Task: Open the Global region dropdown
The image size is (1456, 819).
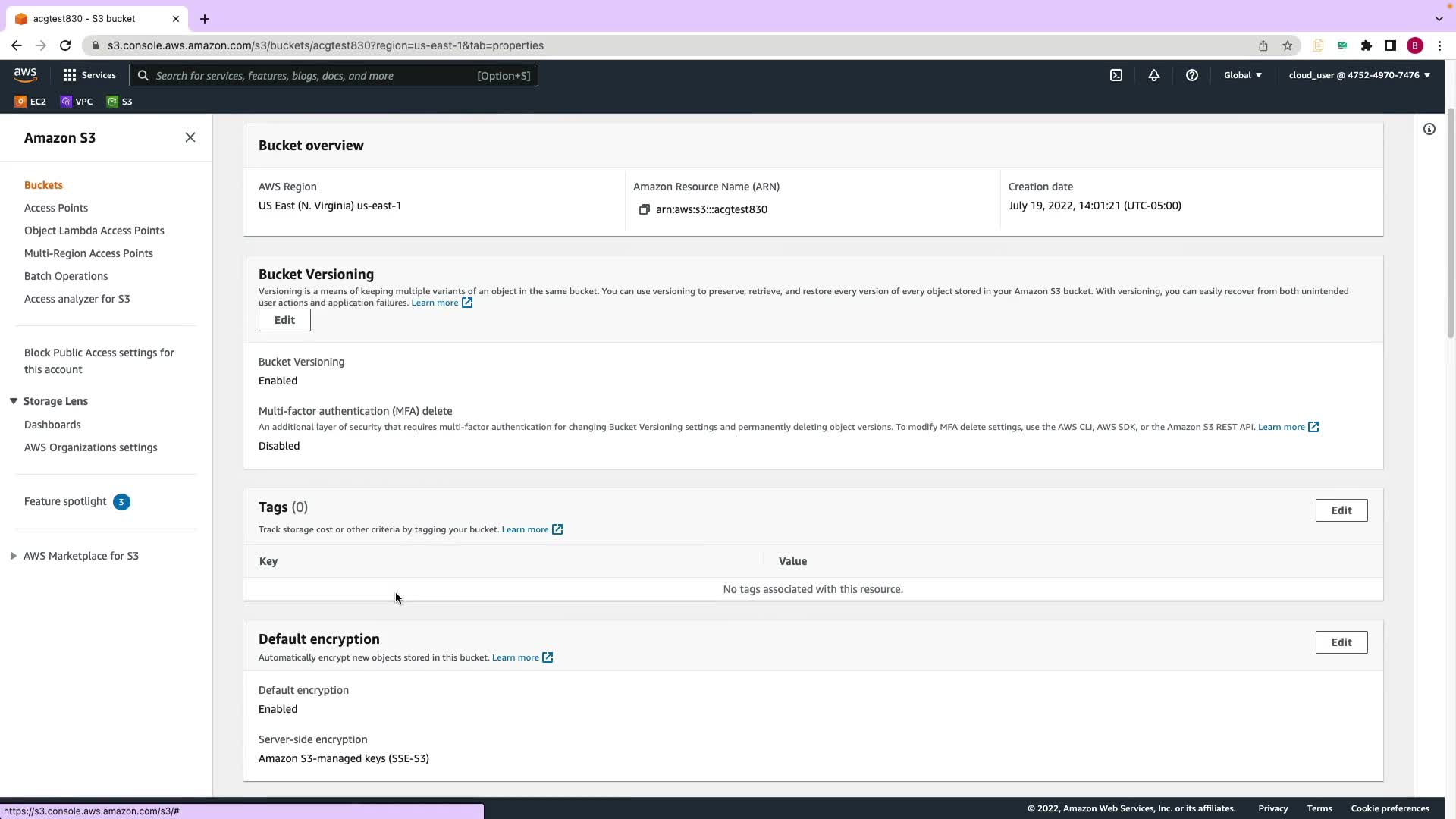Action: tap(1242, 75)
